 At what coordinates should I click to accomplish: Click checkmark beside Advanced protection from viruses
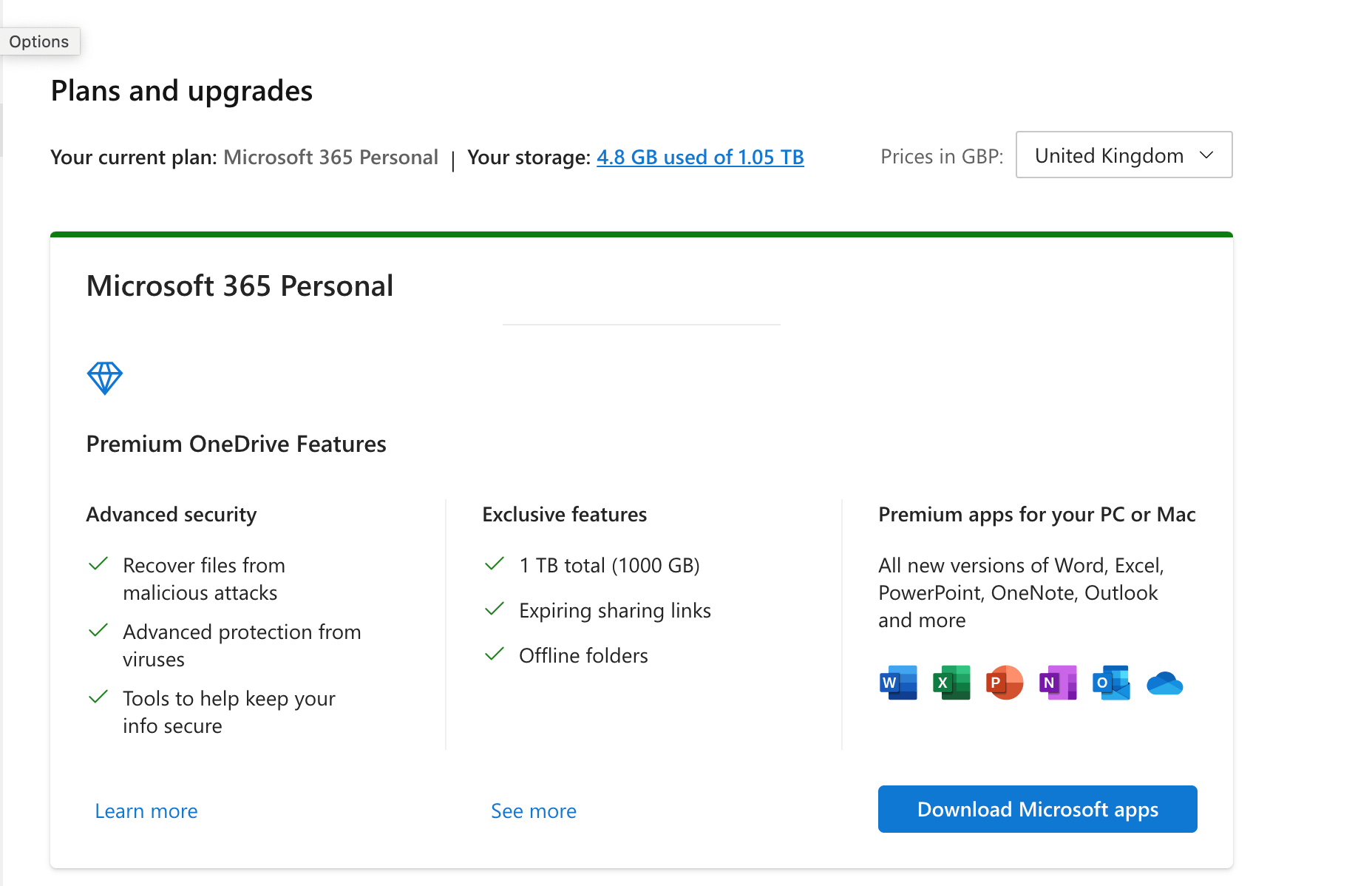[98, 631]
